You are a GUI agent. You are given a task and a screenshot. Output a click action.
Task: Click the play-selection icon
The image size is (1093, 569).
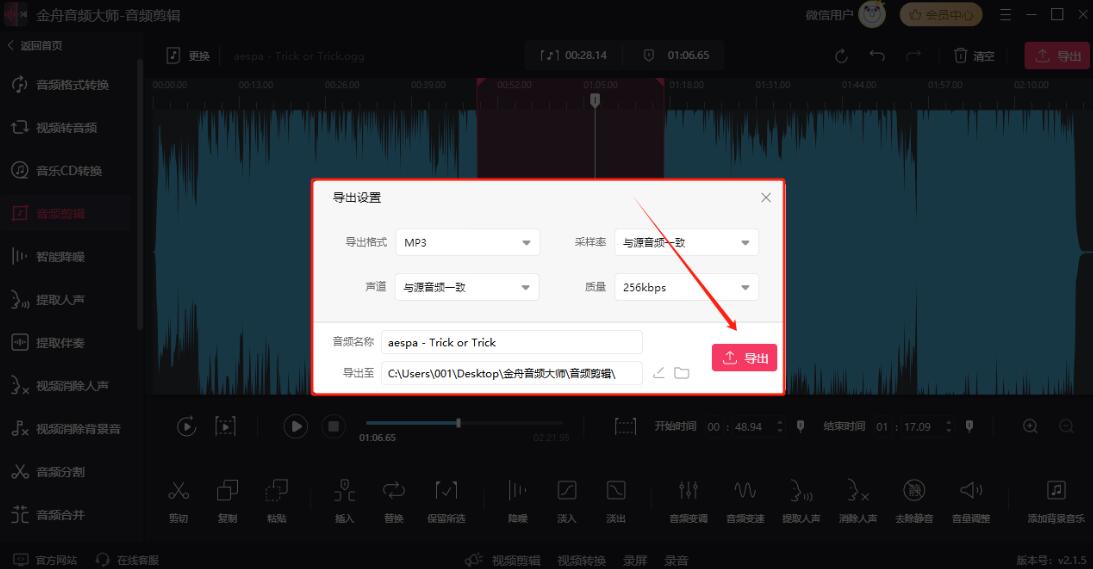point(225,426)
